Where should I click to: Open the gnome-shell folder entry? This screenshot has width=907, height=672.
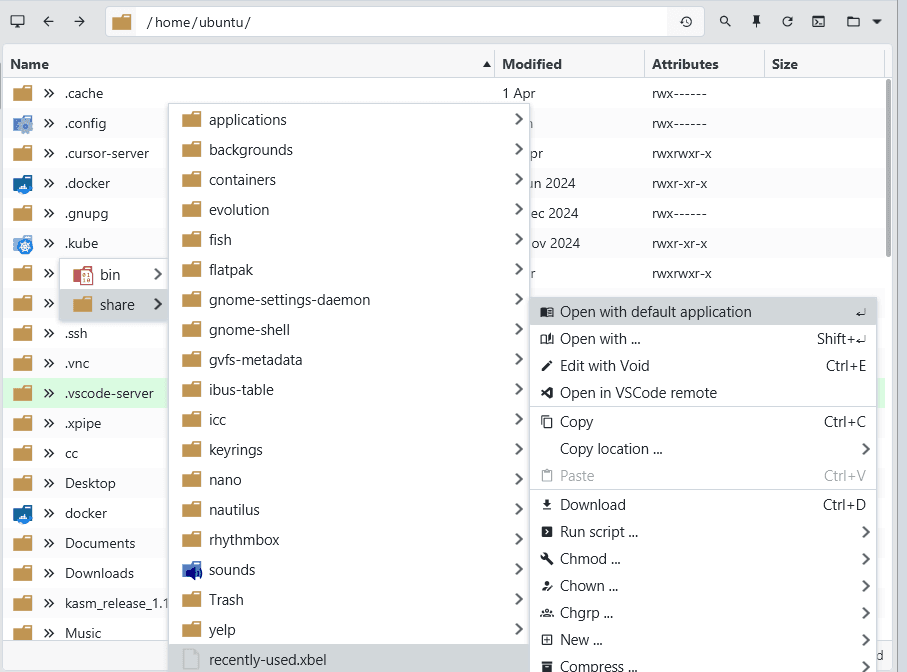click(249, 330)
